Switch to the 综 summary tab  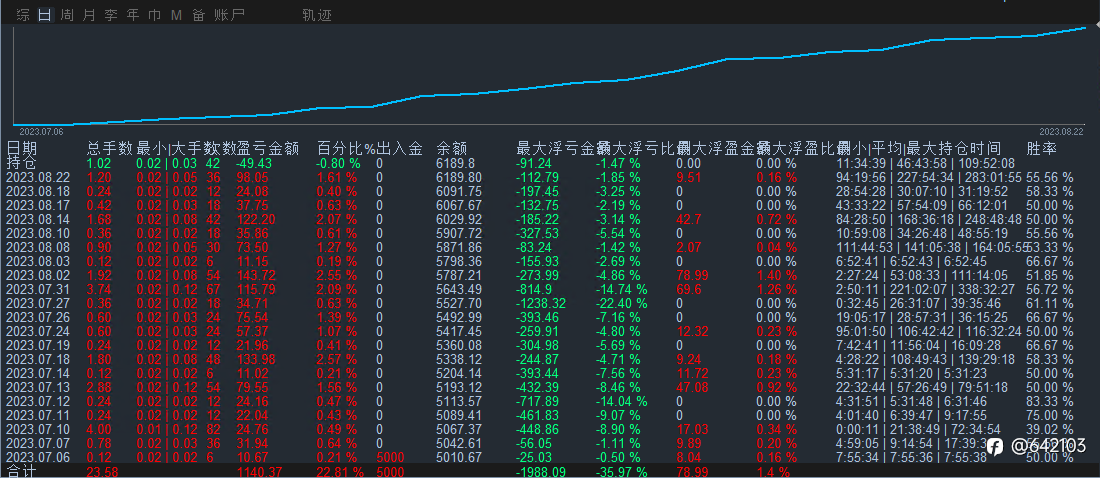click(23, 15)
